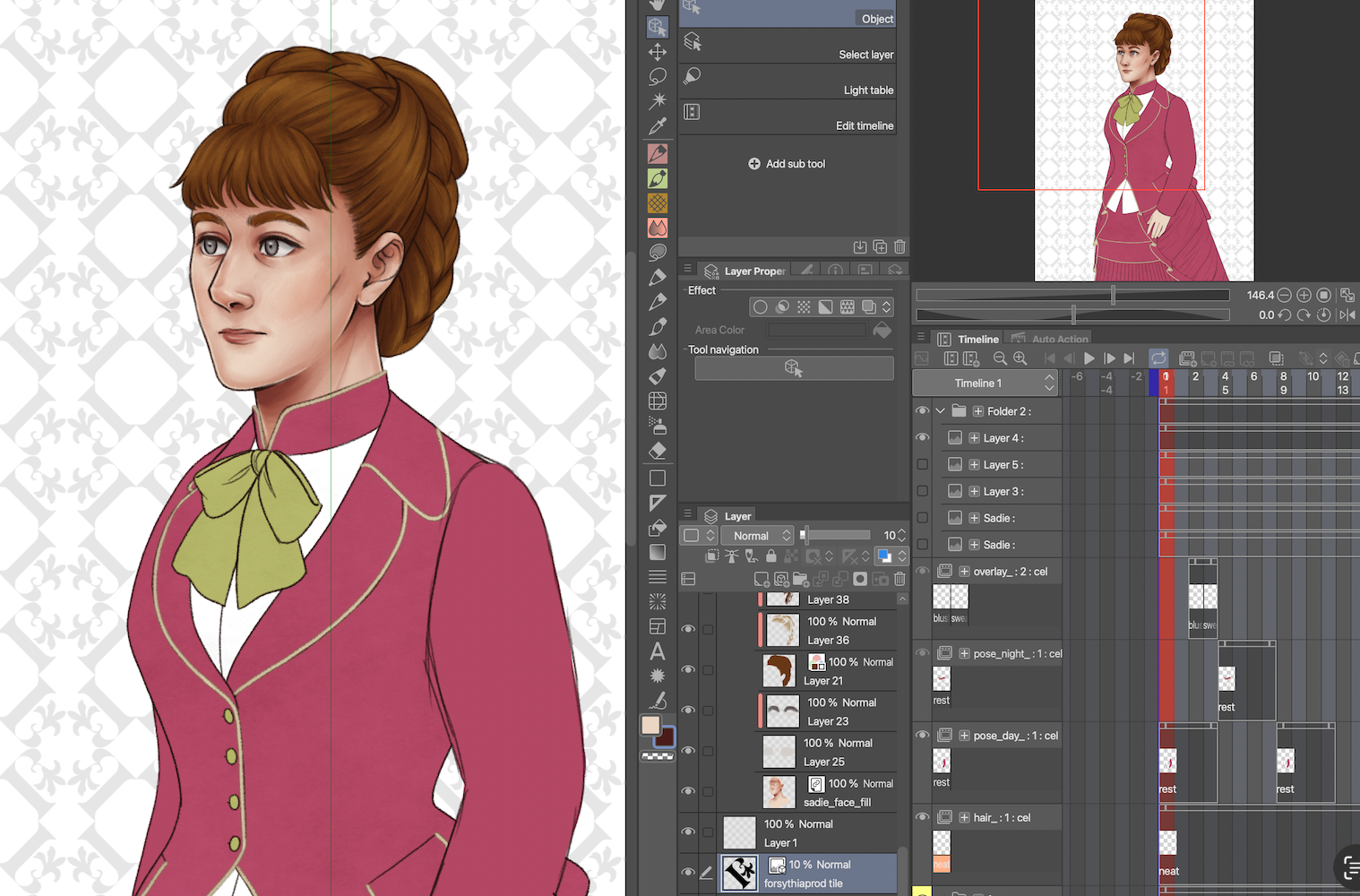The width and height of the screenshot is (1360, 896).
Task: Expand the overlay_ cel track plus box
Action: coord(964,572)
